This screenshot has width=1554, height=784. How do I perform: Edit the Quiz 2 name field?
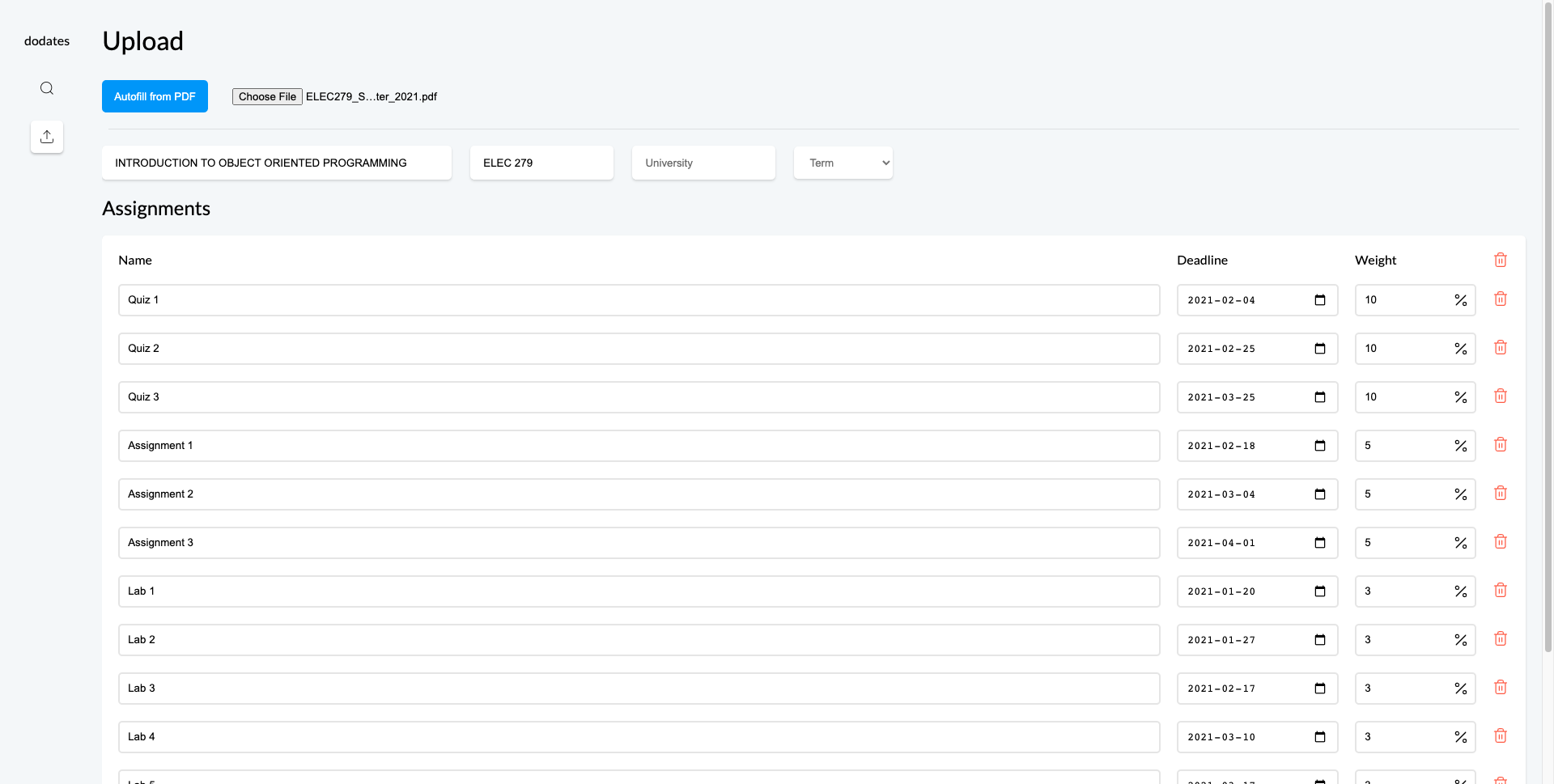tap(639, 349)
